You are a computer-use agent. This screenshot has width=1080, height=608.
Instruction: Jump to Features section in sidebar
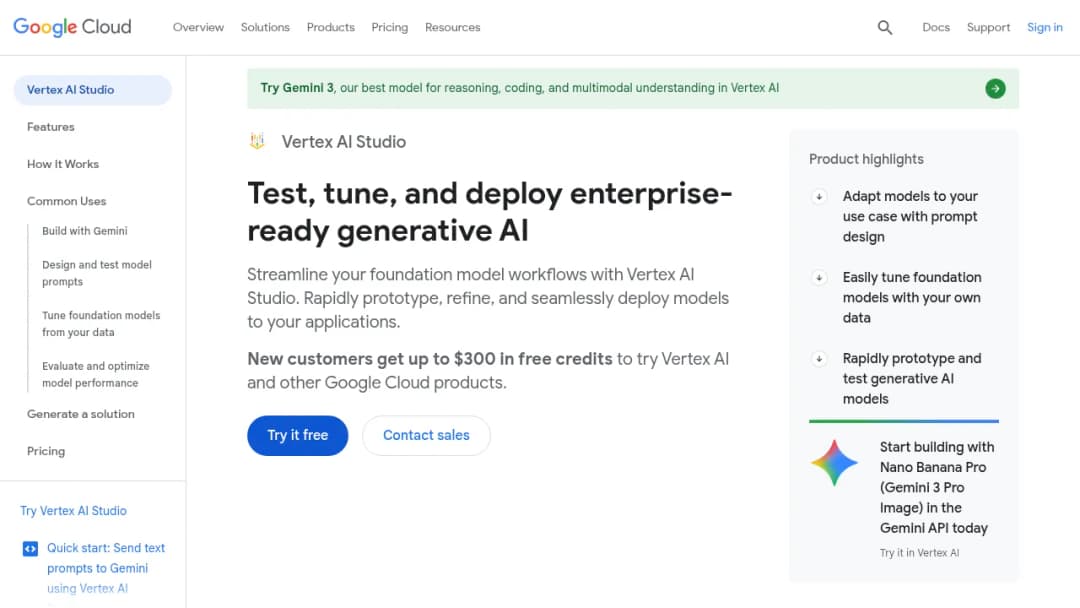pos(51,127)
